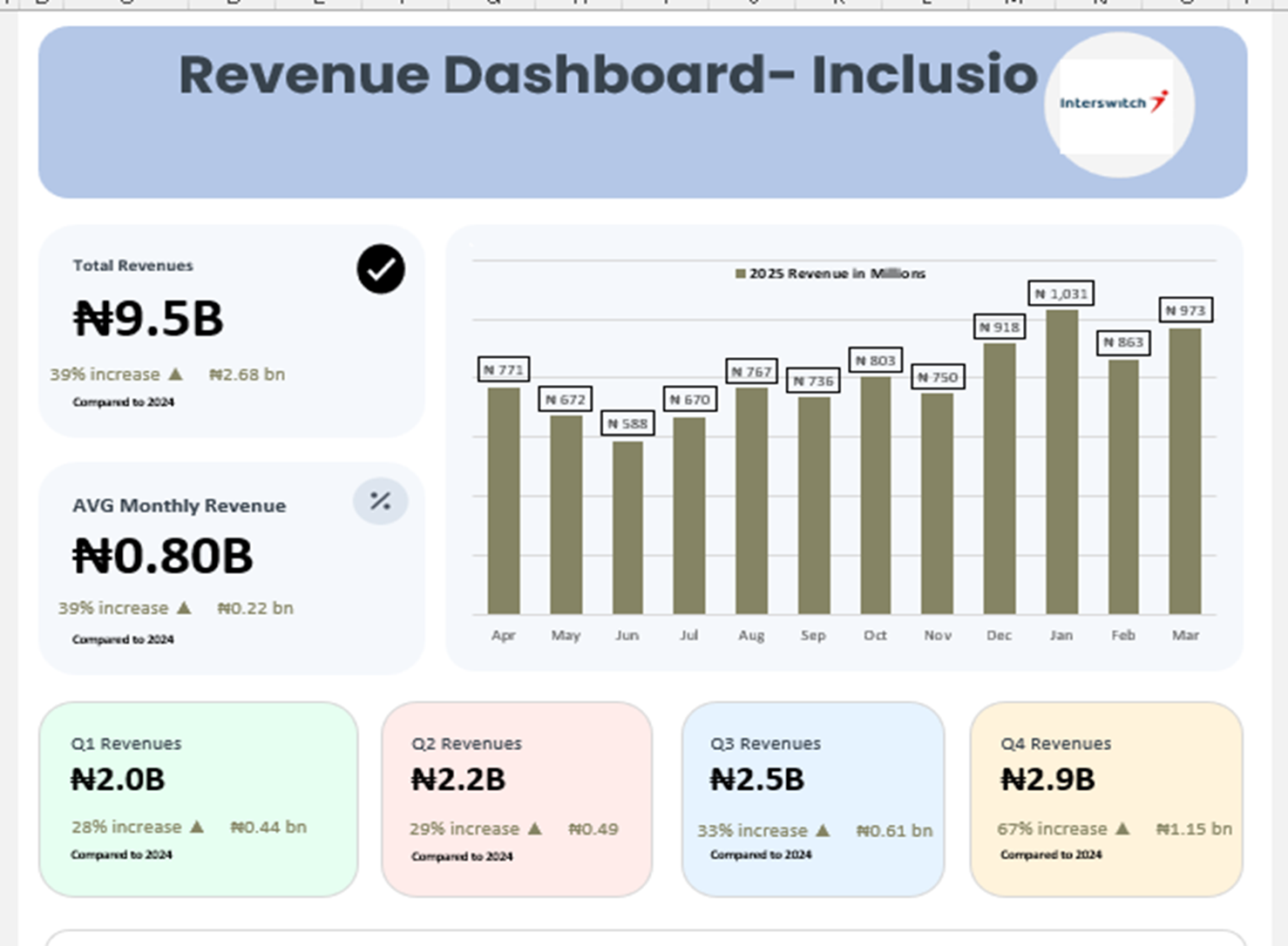The image size is (1288, 946).
Task: Select the Interswitch logo image
Action: click(x=1115, y=105)
